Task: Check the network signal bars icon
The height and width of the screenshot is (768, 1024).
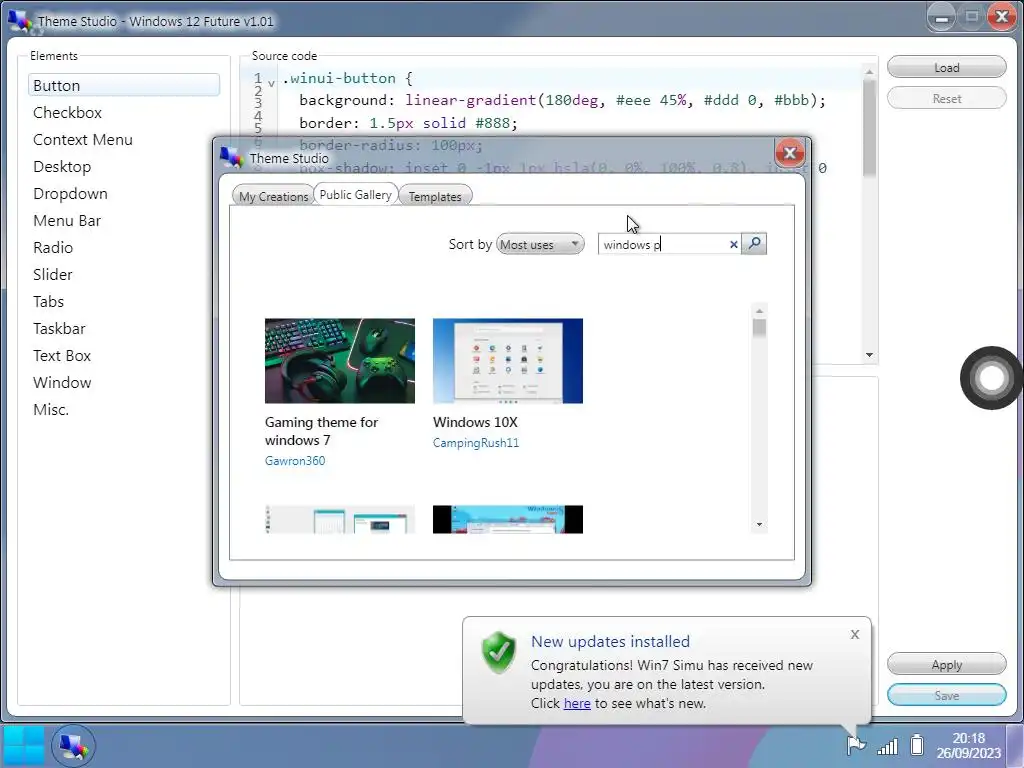Action: tap(887, 746)
